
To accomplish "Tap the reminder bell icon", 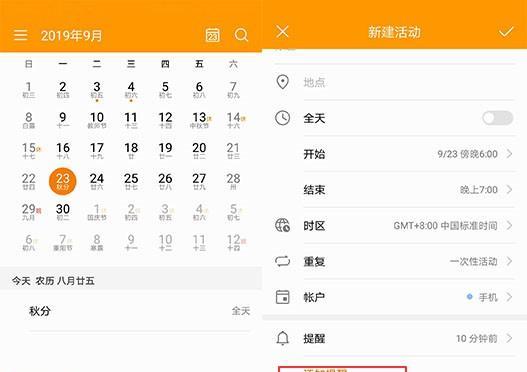I will [x=282, y=338].
